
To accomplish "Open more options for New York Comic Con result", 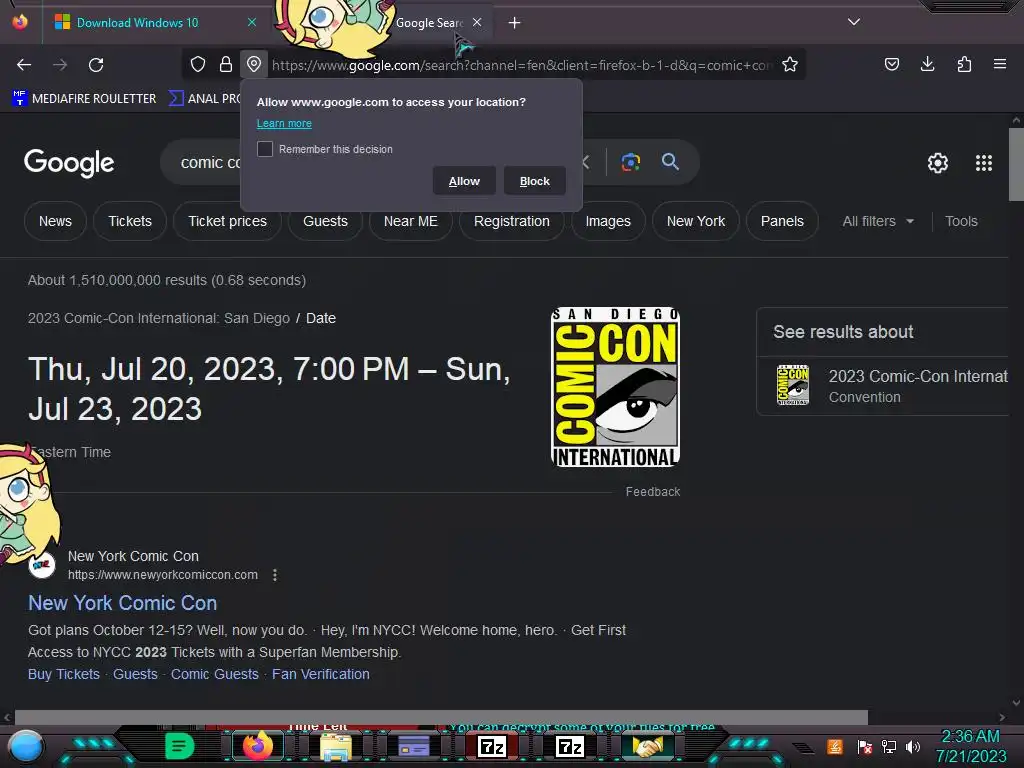I will click(x=275, y=575).
